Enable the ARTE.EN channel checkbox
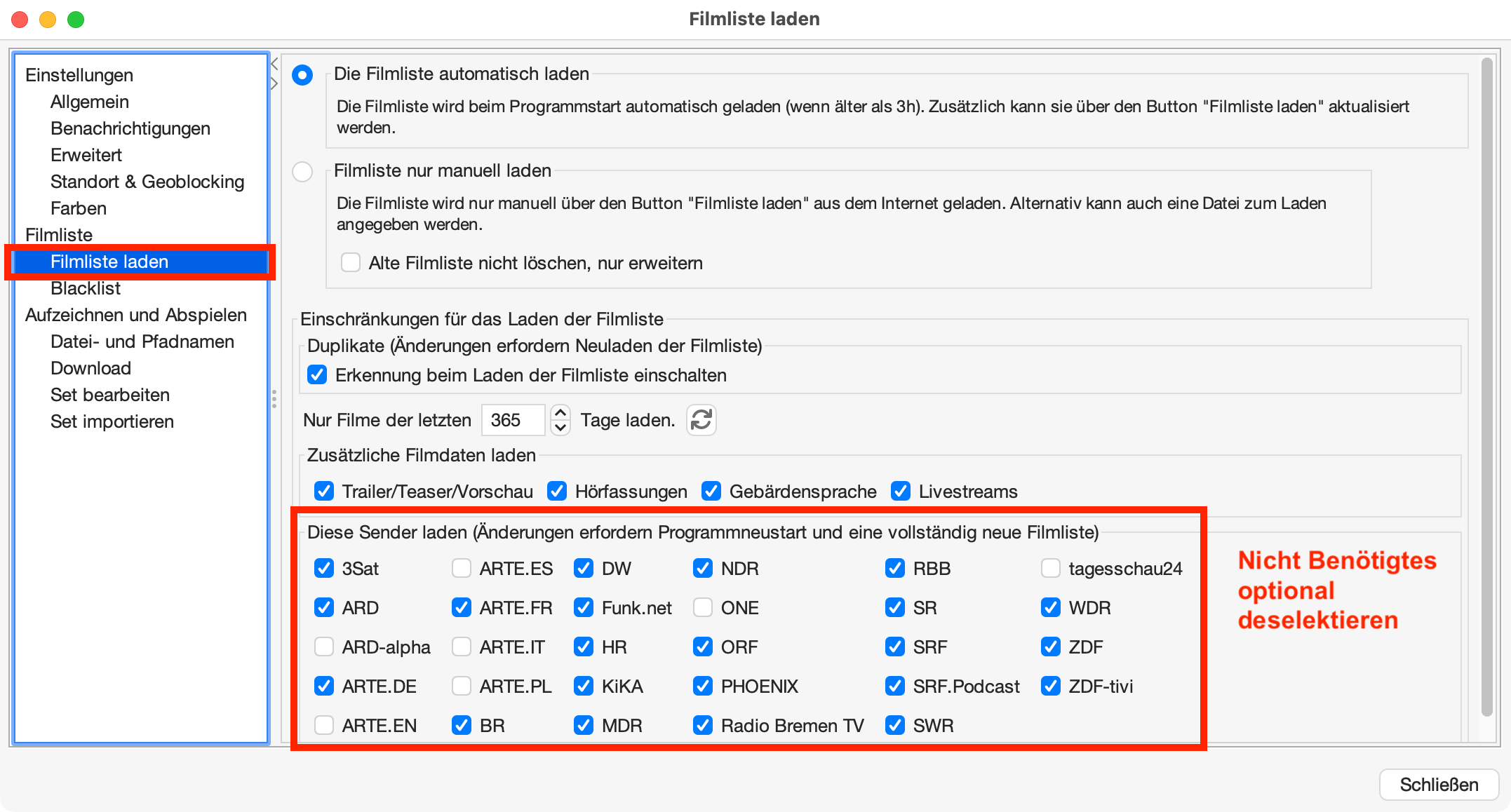The height and width of the screenshot is (812, 1511). click(x=324, y=726)
